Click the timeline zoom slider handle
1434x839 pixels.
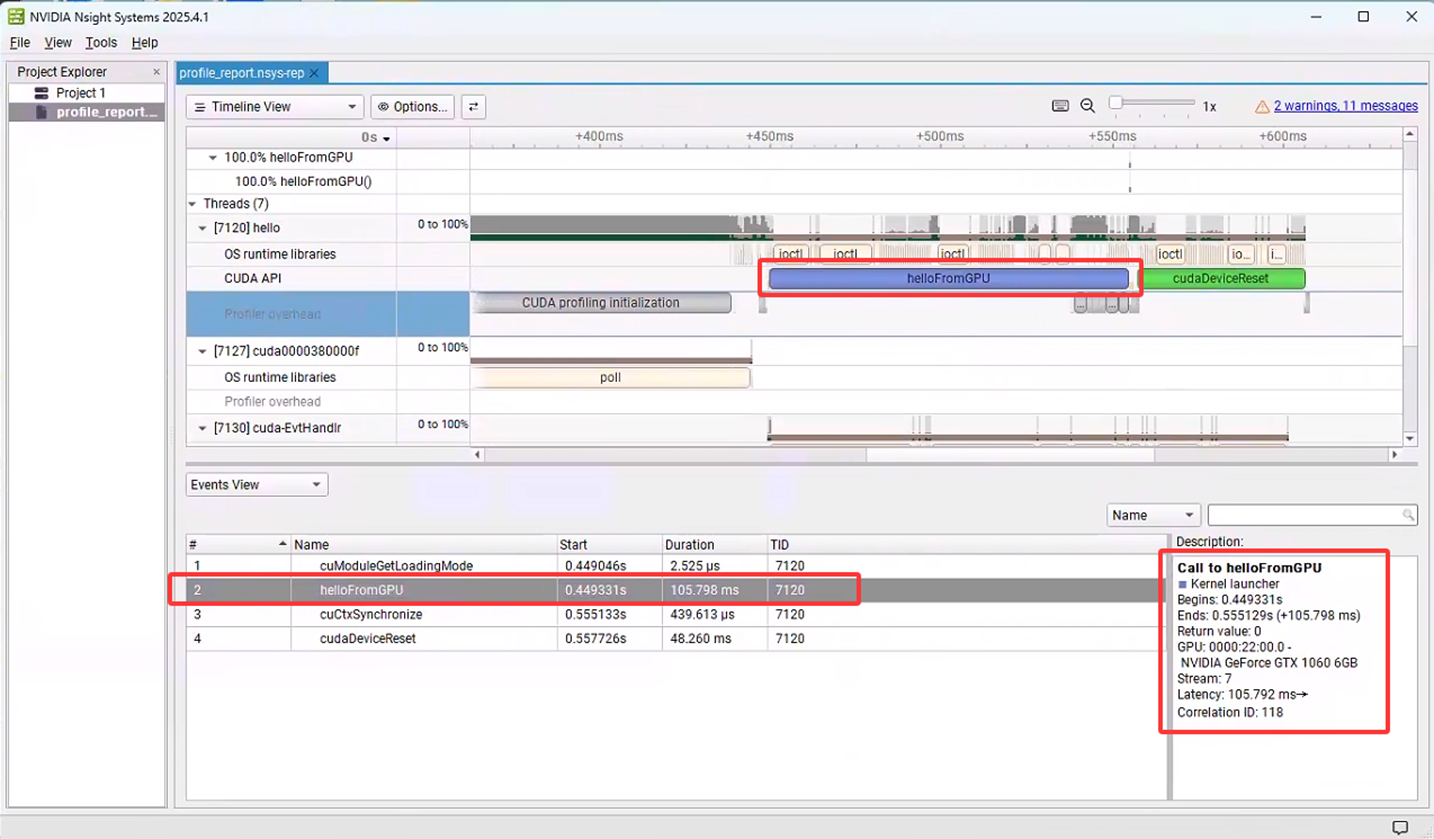[1115, 102]
